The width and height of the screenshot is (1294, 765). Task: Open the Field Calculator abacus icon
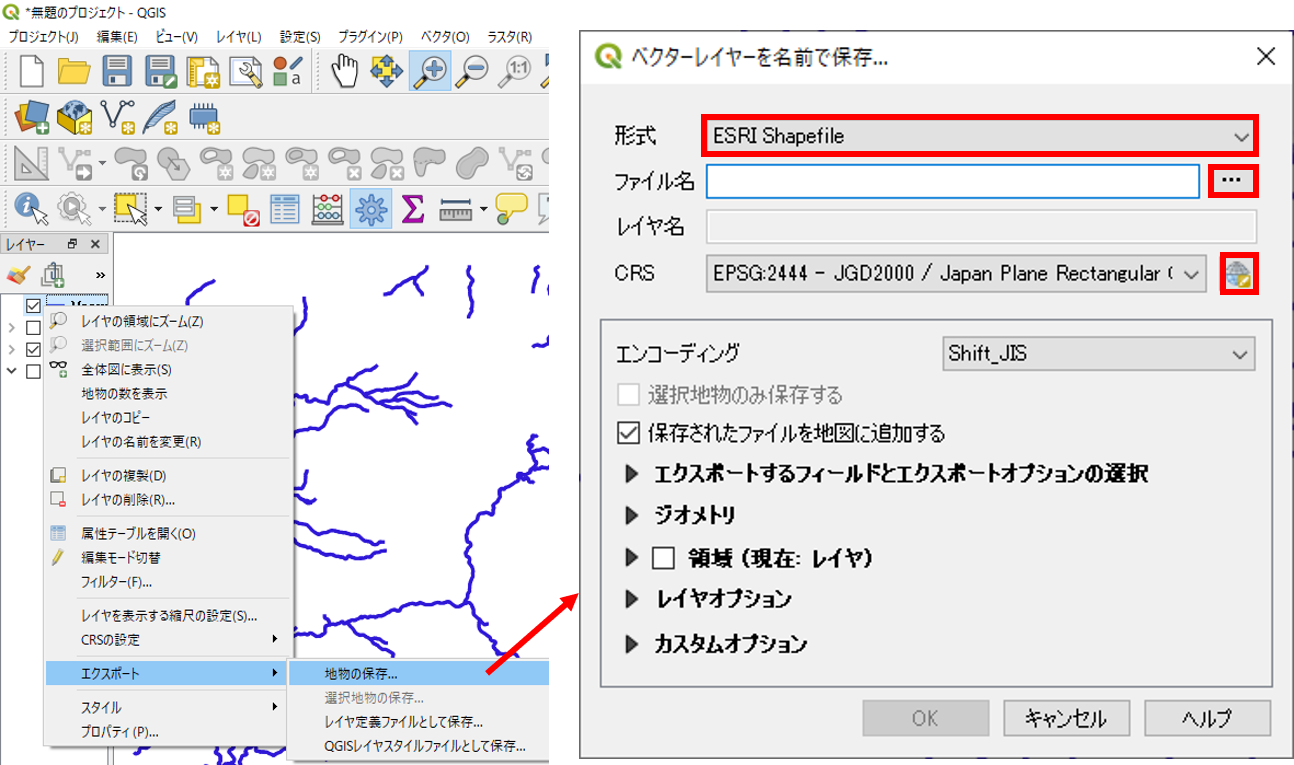tap(328, 208)
